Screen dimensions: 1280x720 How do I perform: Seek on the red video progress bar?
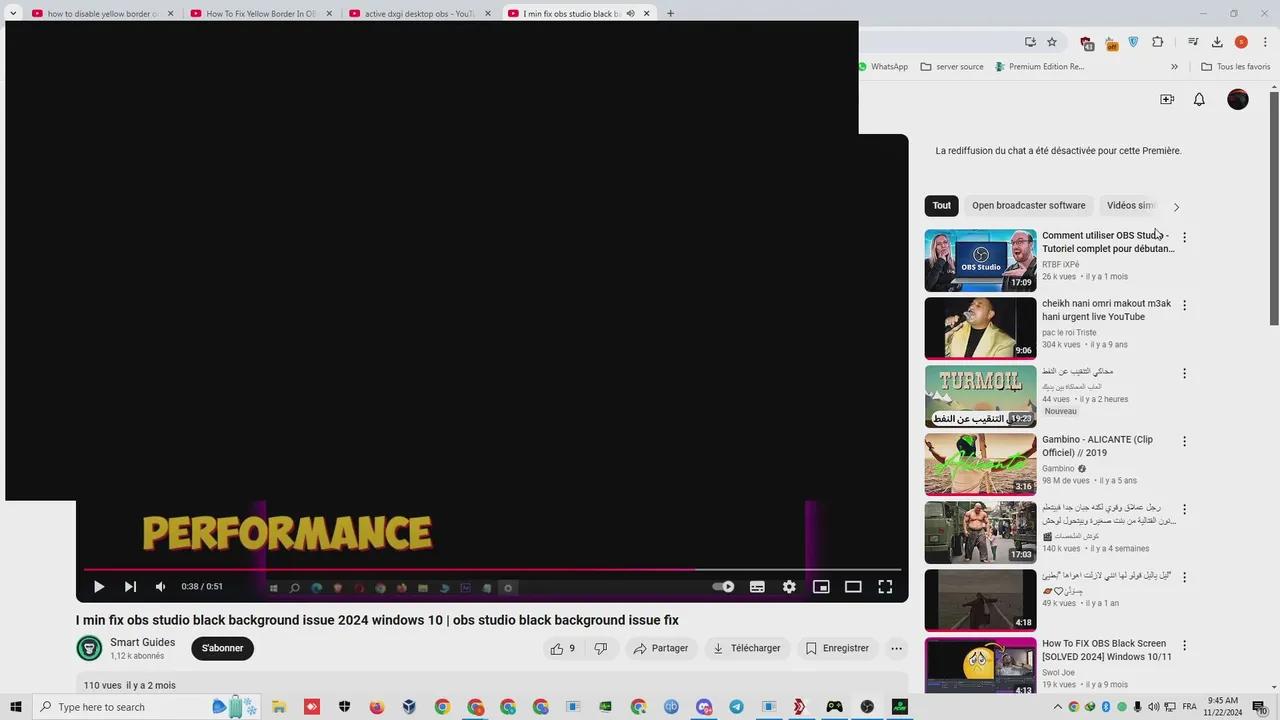pyautogui.click(x=492, y=569)
